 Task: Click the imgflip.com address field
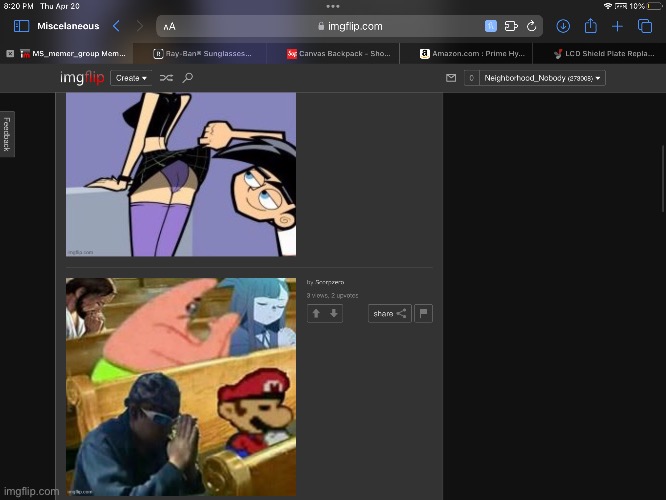point(350,26)
